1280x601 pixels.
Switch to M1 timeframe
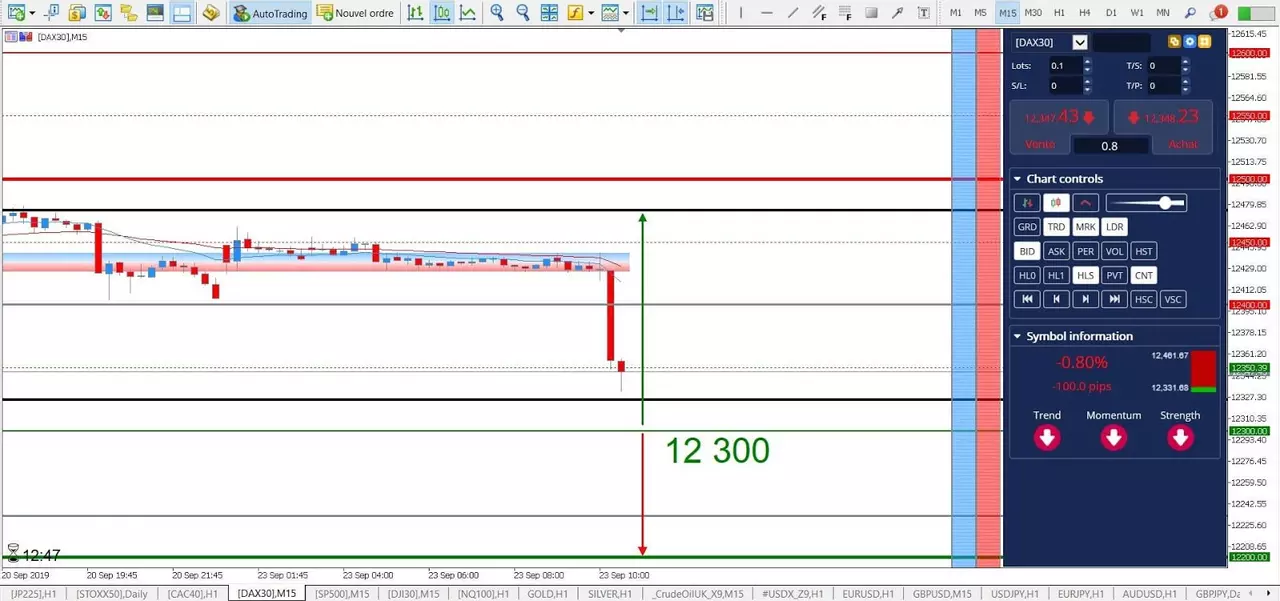tap(956, 13)
